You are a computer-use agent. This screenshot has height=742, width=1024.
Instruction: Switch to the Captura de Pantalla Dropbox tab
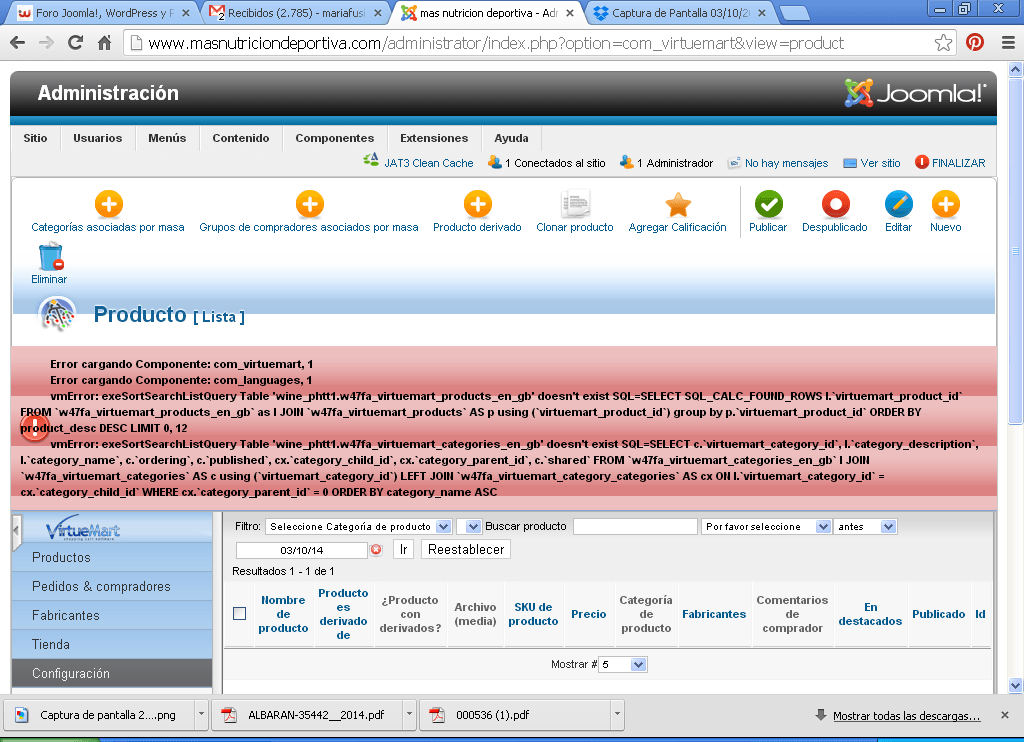pyautogui.click(x=679, y=13)
